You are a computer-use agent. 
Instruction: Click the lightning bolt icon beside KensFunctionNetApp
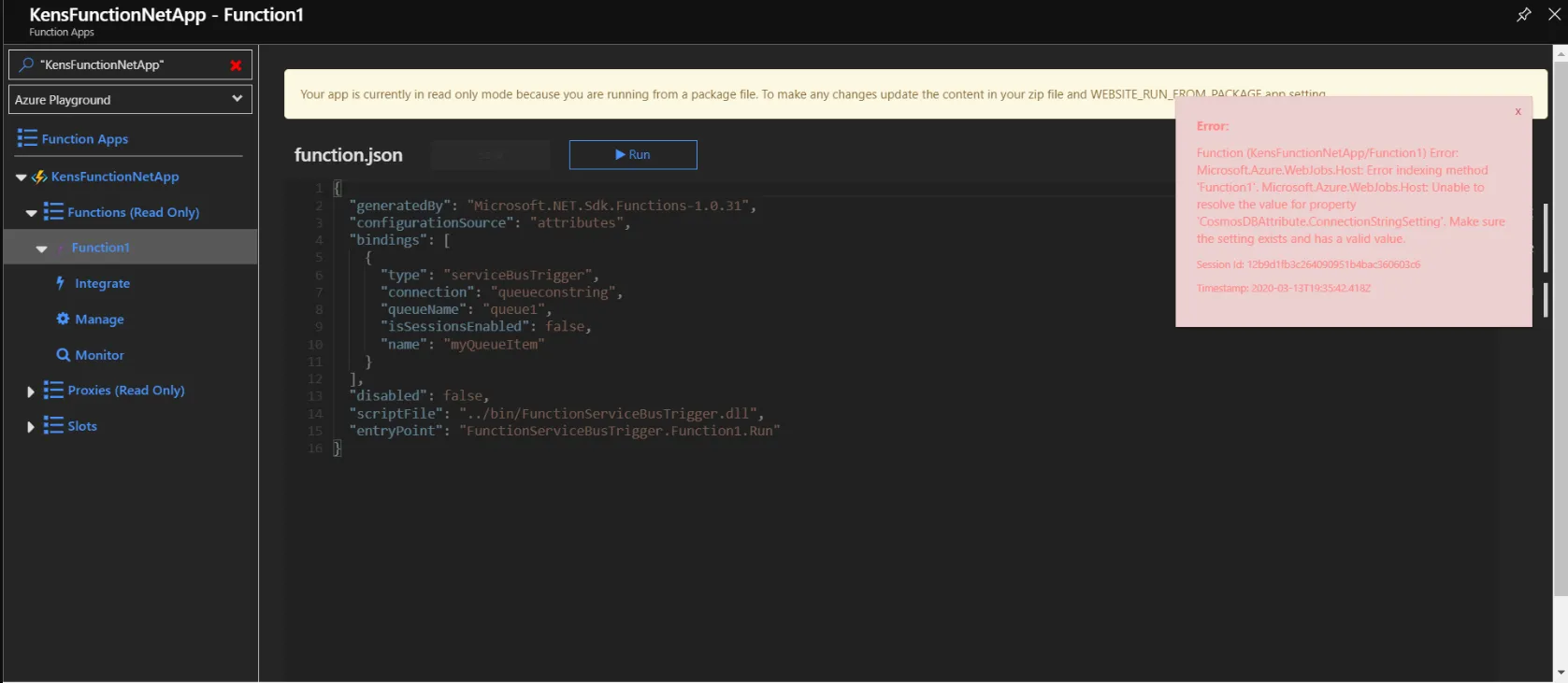(x=39, y=177)
